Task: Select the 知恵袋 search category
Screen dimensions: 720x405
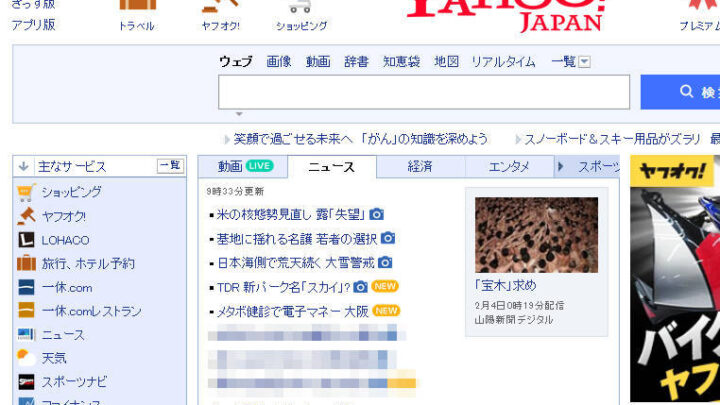Action: point(401,62)
